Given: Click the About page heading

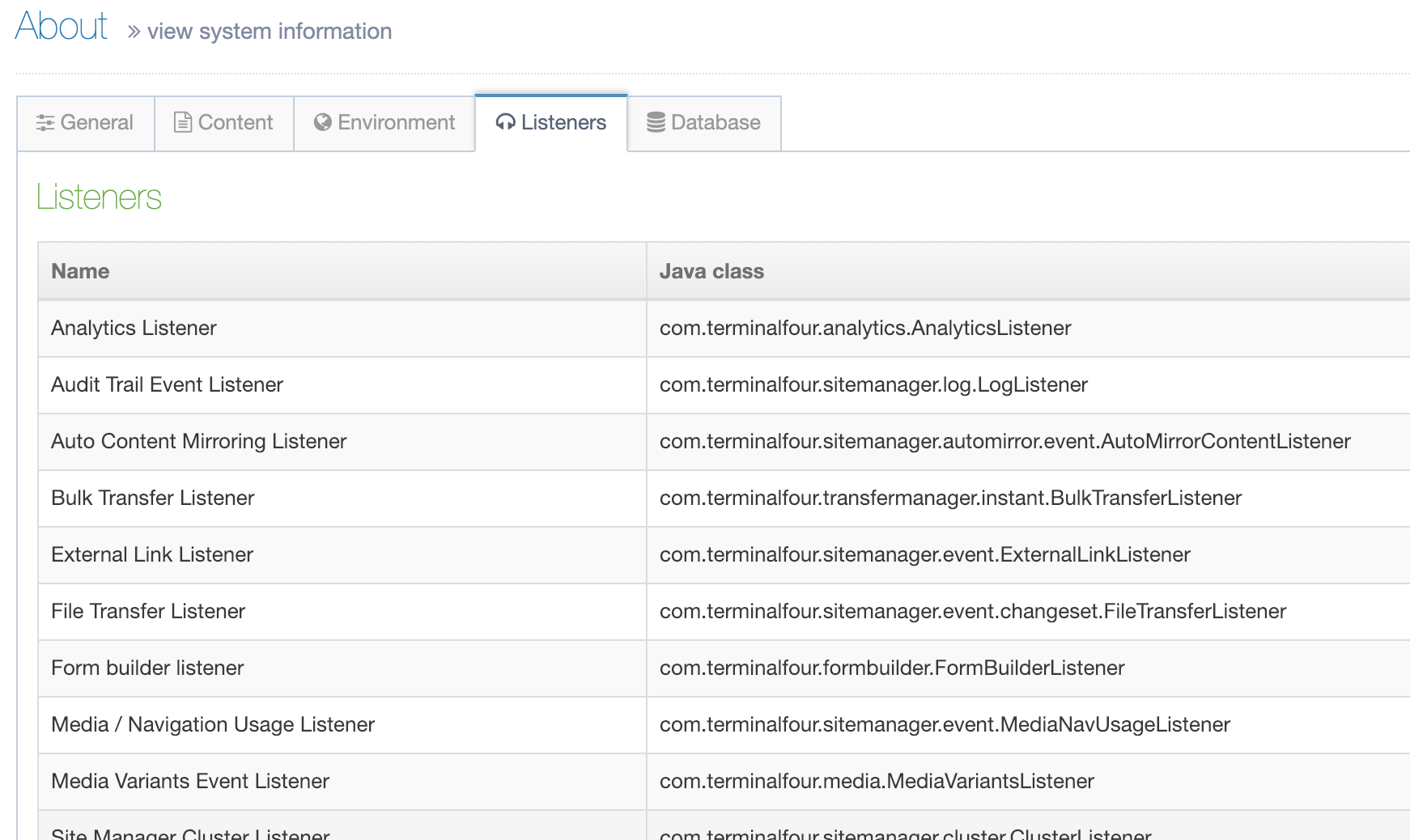Looking at the screenshot, I should pyautogui.click(x=62, y=26).
